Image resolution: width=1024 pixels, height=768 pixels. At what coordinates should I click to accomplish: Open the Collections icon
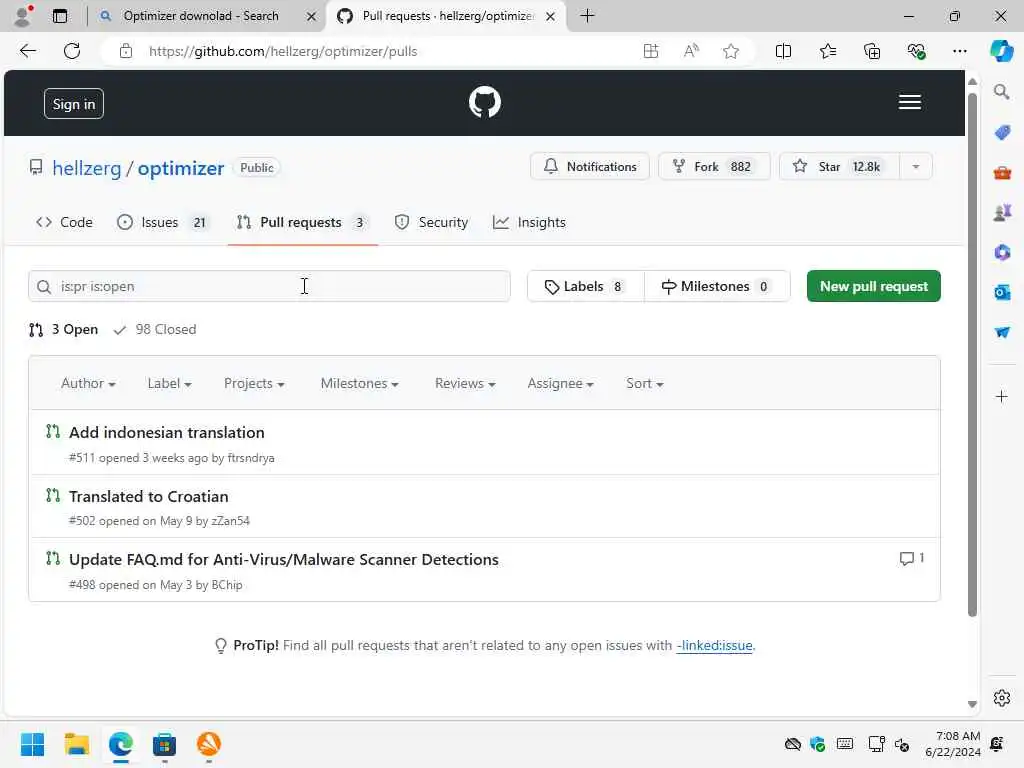point(872,51)
